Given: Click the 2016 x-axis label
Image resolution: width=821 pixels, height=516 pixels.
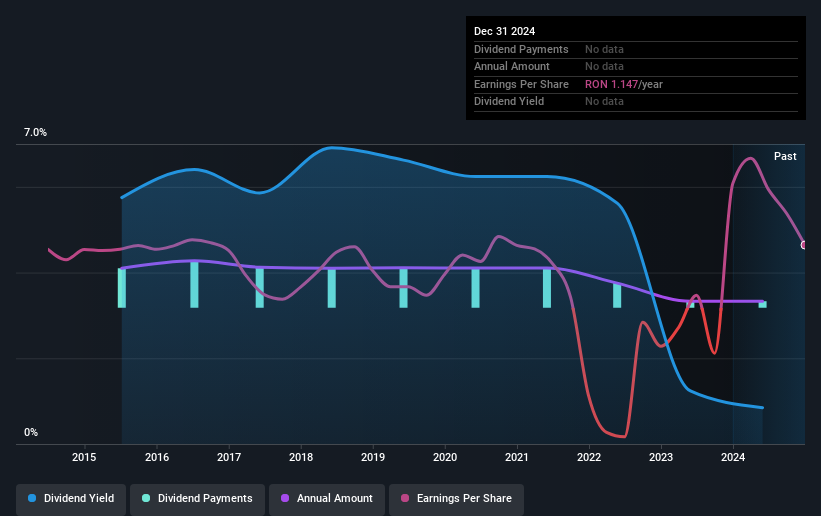Looking at the screenshot, I should point(157,457).
